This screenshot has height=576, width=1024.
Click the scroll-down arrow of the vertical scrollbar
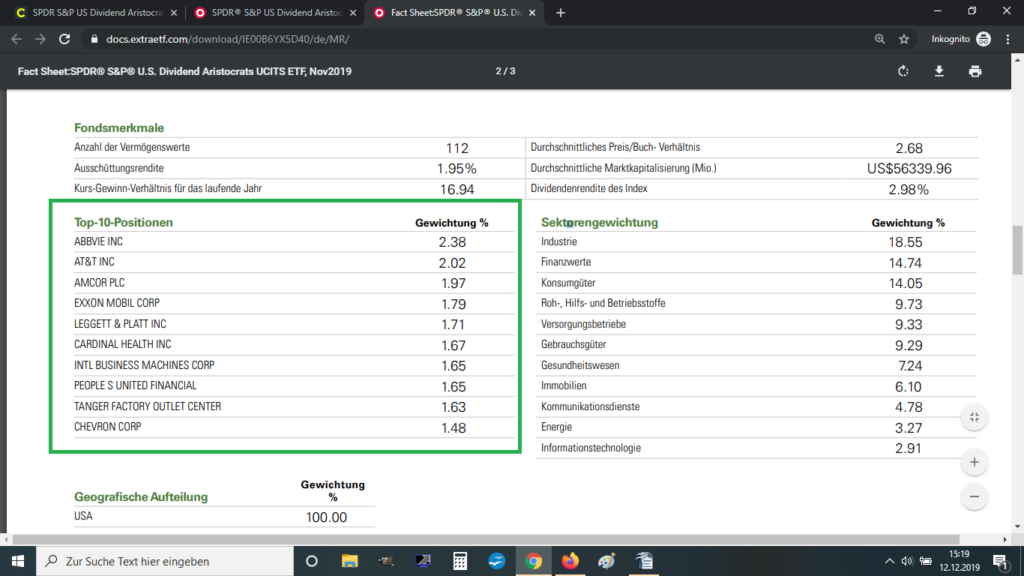(x=1017, y=526)
